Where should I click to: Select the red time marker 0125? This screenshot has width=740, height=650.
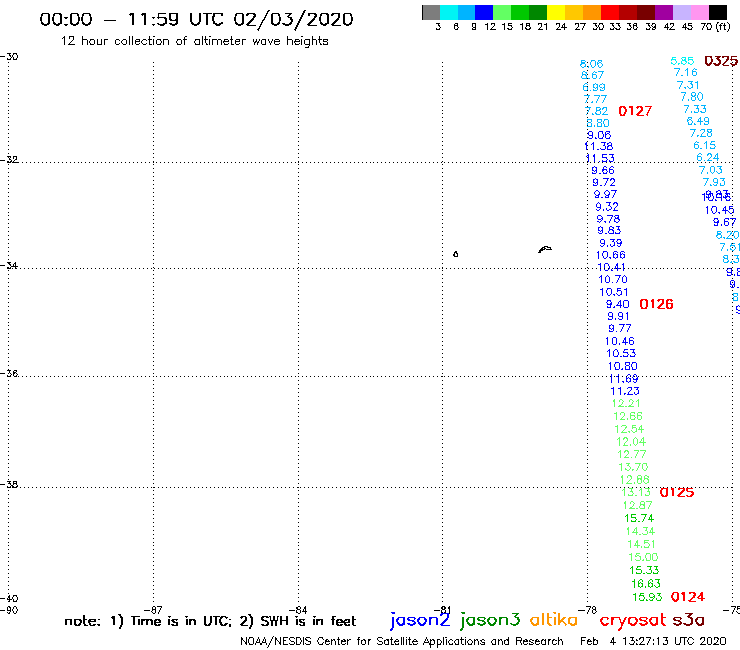677,493
